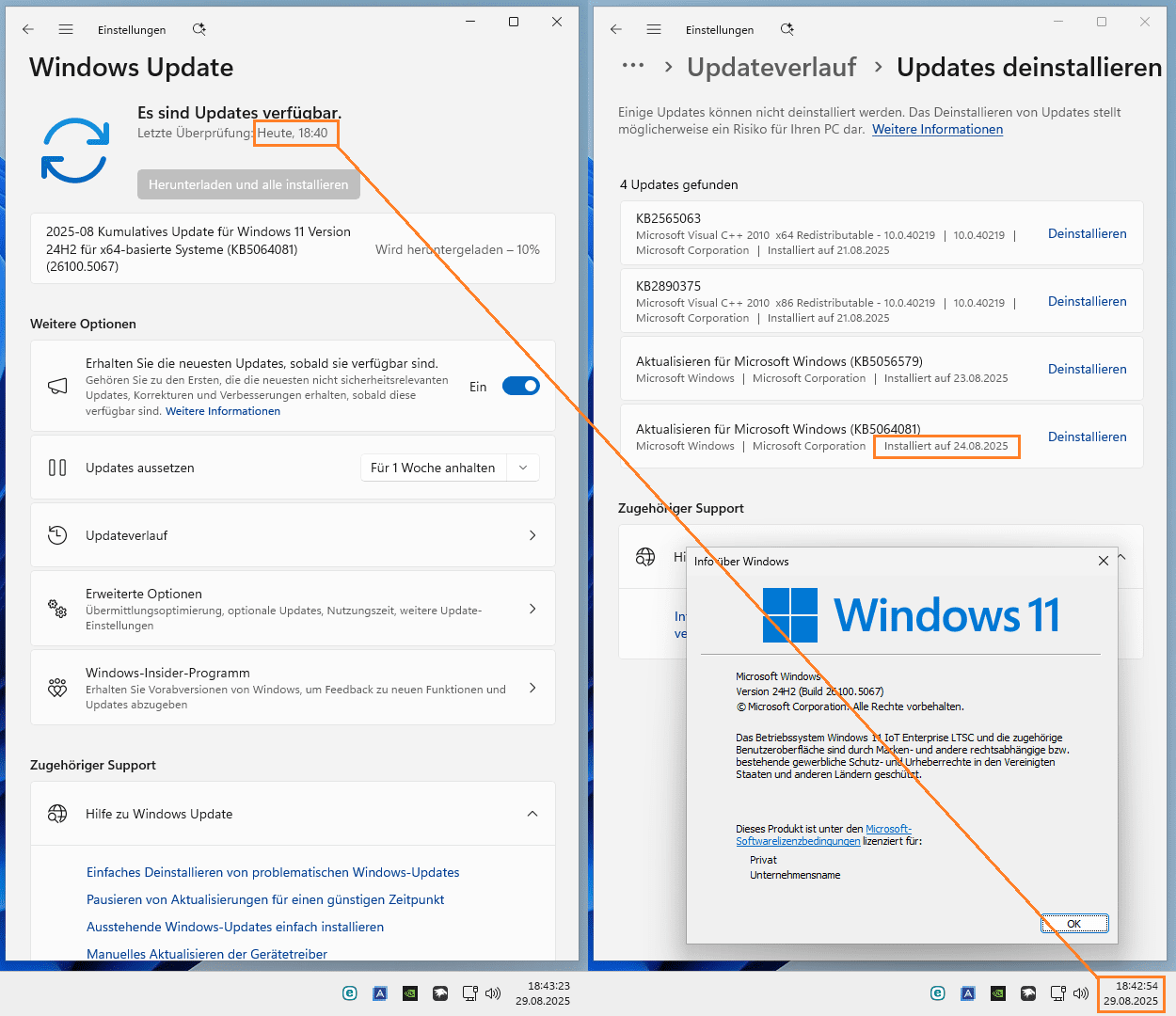The width and height of the screenshot is (1176, 1016).
Task: Open 'Einfaches Deinstallieren von problematischen Windows-Updates' link
Action: click(273, 872)
